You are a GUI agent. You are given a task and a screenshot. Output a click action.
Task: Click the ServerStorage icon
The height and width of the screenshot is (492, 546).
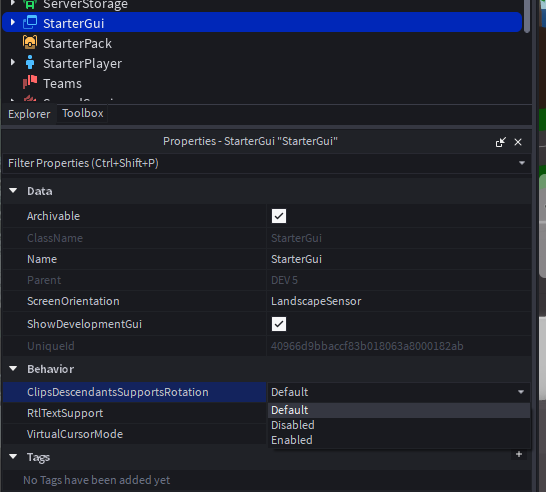30,4
